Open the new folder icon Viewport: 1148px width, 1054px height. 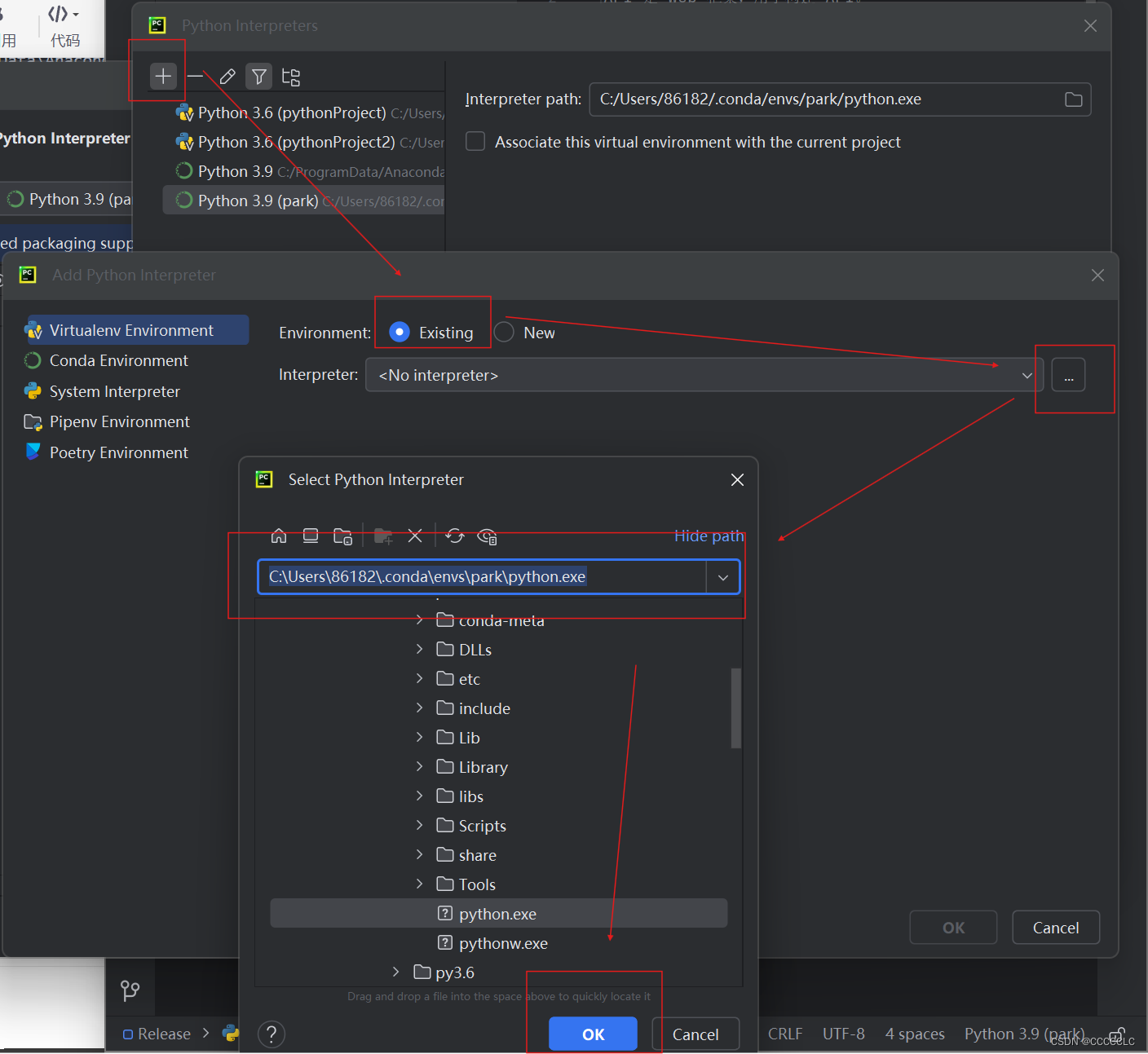[x=383, y=536]
